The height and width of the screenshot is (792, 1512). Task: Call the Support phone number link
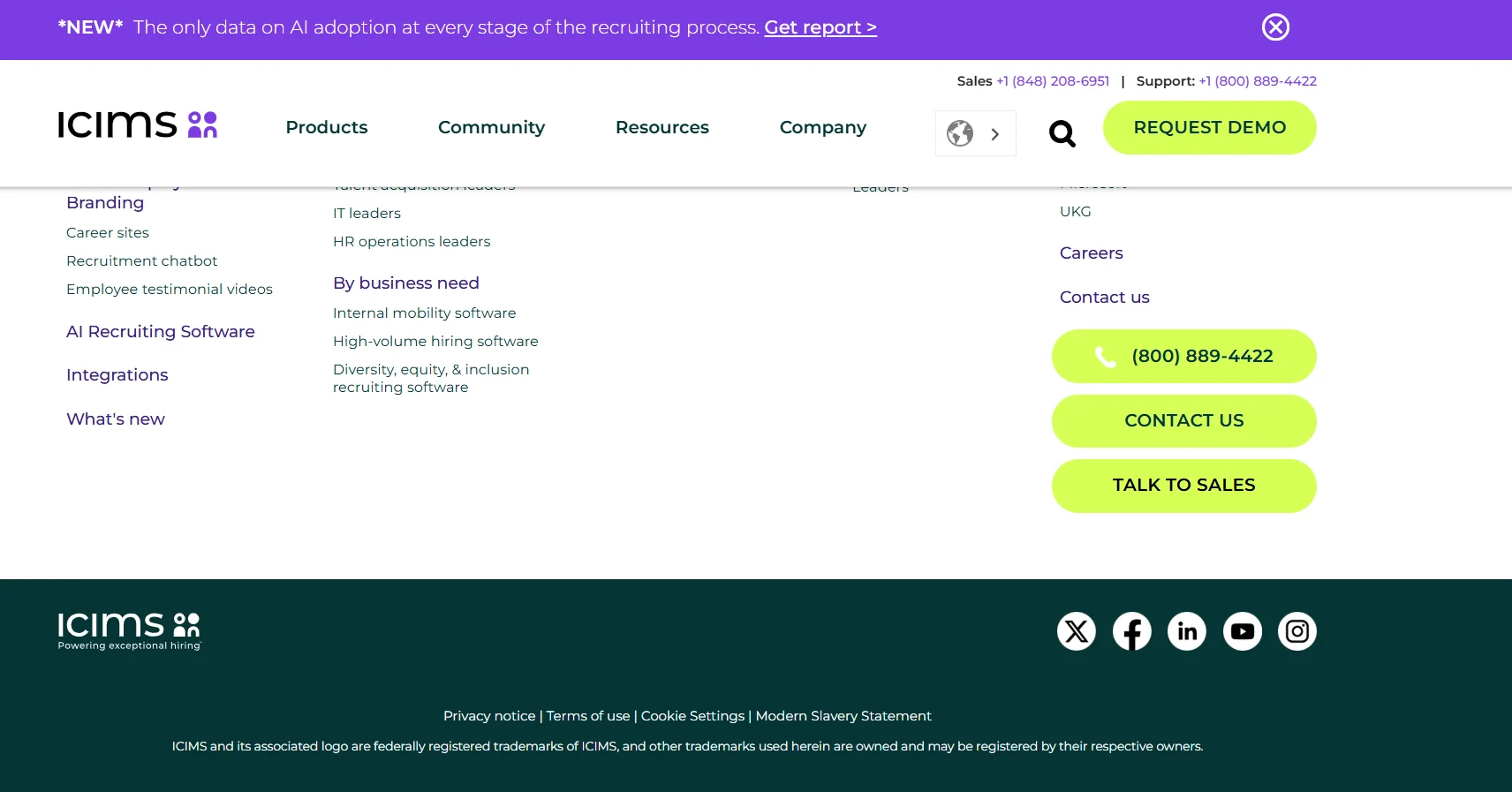(x=1258, y=81)
